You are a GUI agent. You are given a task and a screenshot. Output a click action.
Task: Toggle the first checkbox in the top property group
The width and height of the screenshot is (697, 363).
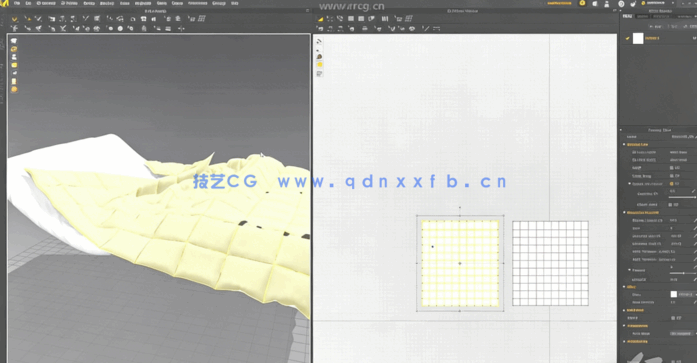click(671, 168)
